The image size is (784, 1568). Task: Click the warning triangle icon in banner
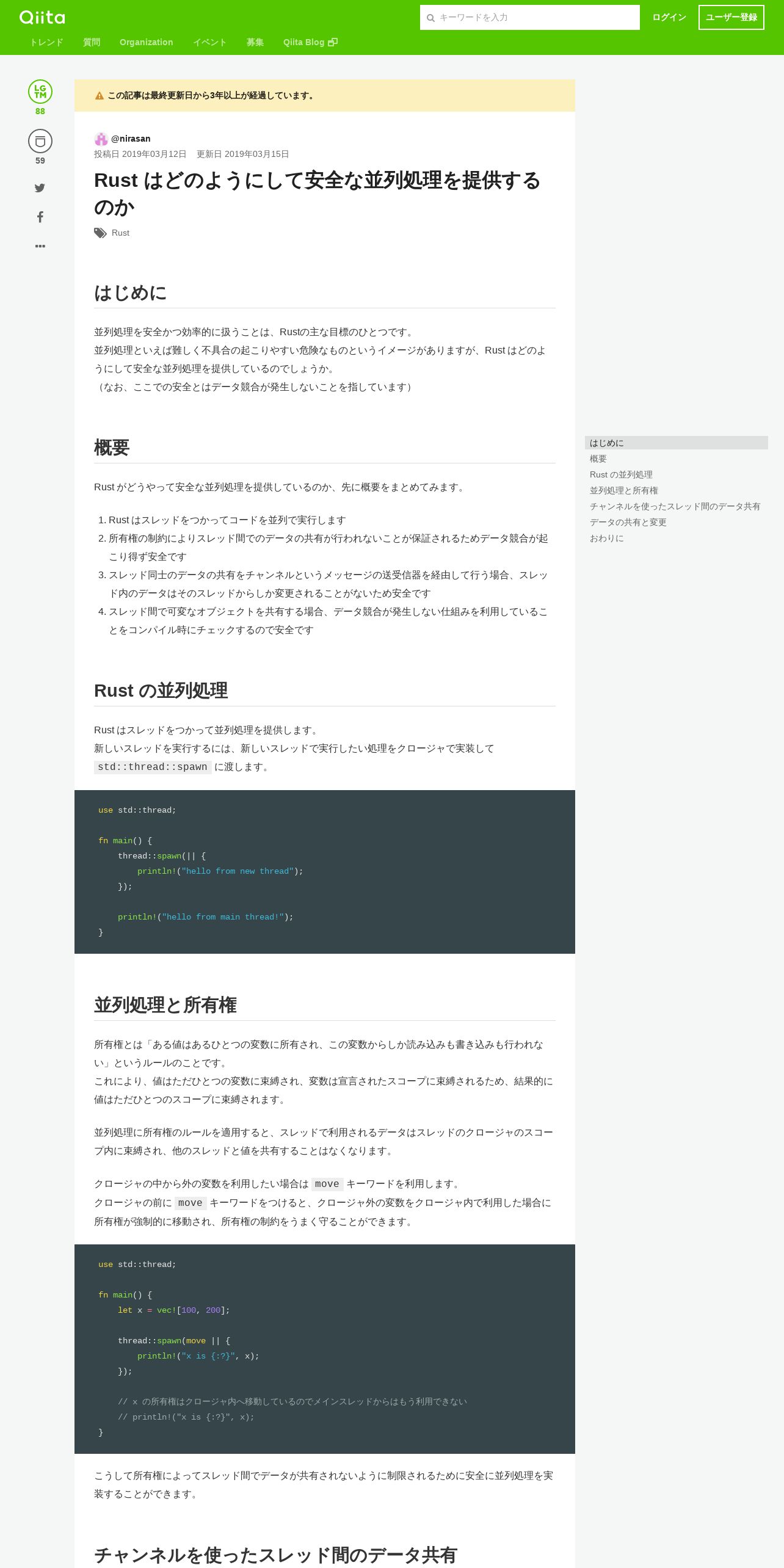[x=100, y=96]
